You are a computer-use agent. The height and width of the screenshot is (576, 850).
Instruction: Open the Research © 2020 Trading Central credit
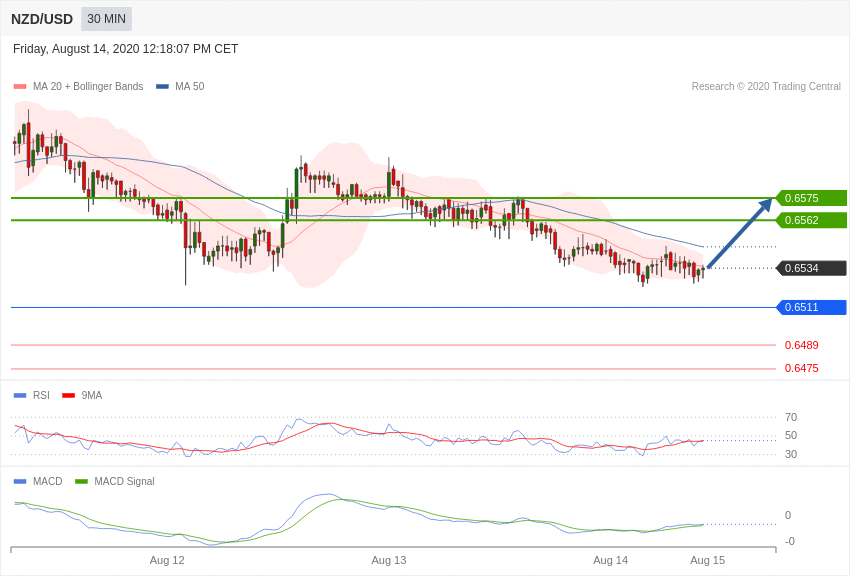[x=766, y=87]
